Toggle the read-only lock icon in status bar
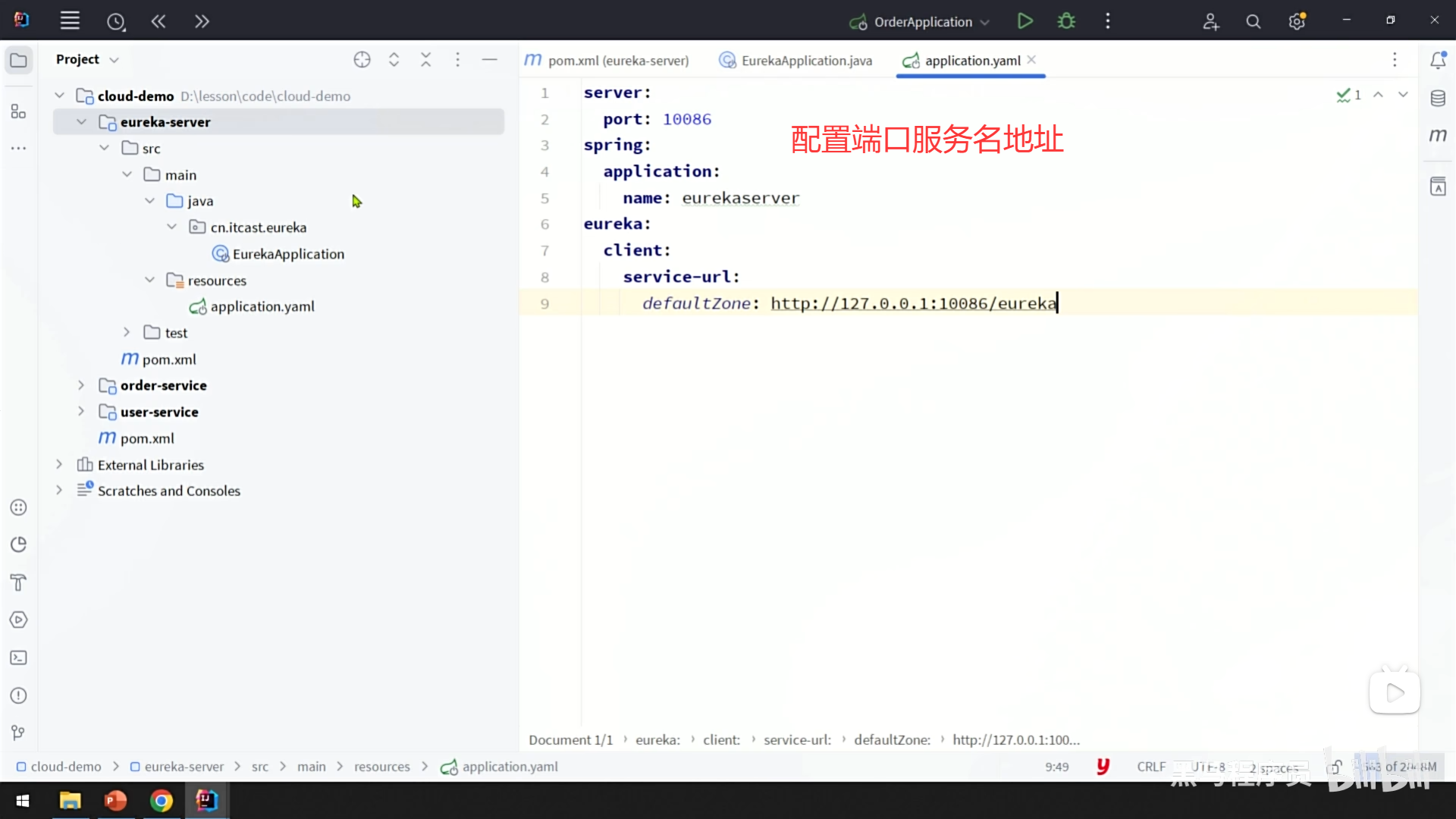 point(1335,767)
